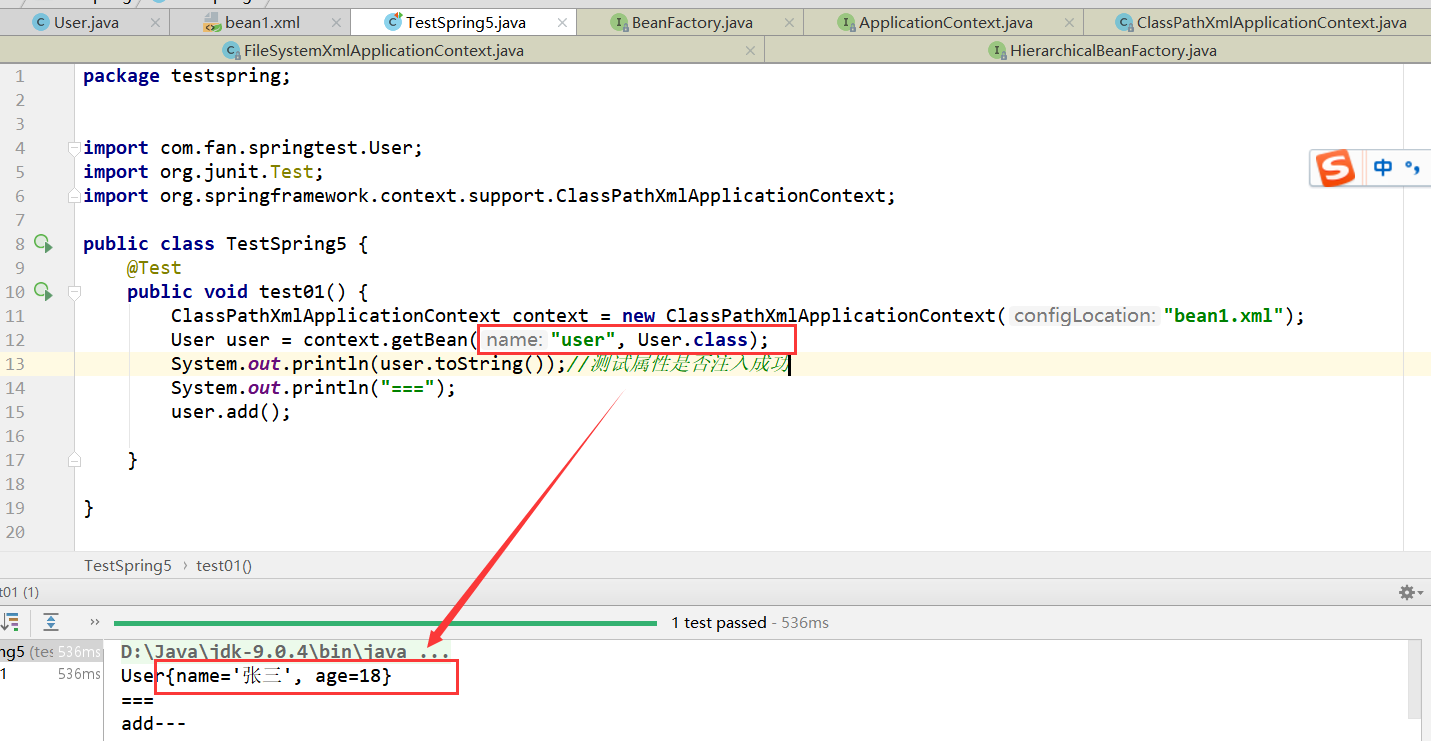Switch to the bean1.xml tab
The width and height of the screenshot is (1431, 741).
click(260, 22)
